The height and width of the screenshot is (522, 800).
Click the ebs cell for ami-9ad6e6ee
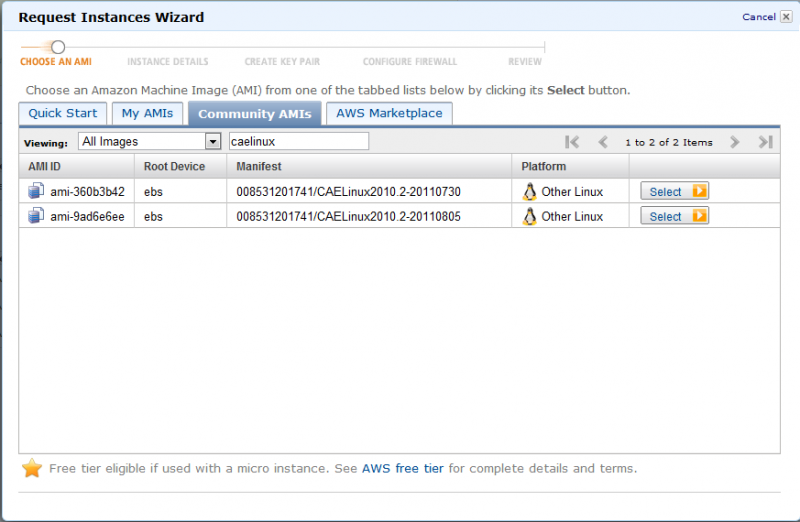click(153, 216)
